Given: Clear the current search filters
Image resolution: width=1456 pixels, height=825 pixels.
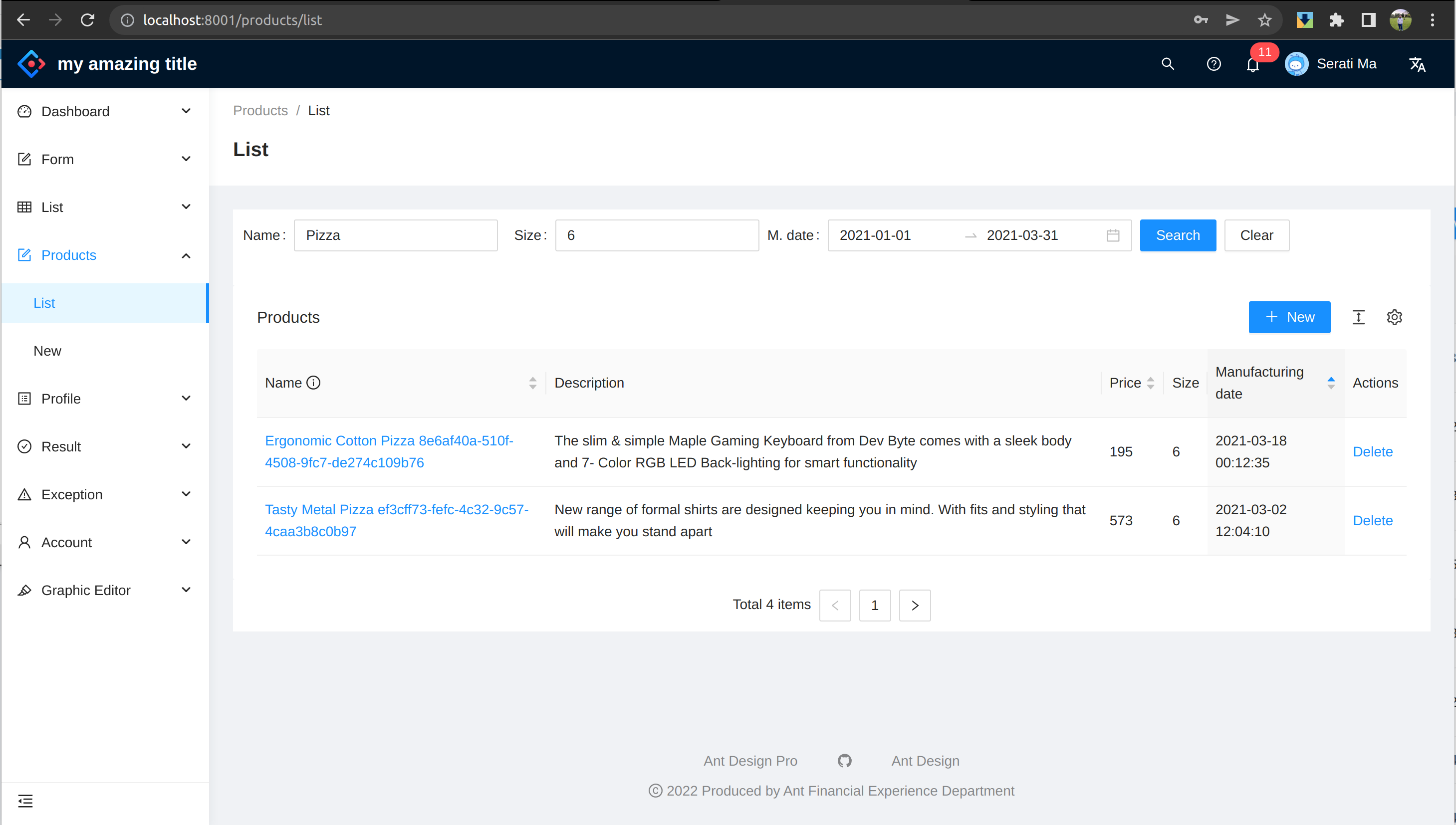Looking at the screenshot, I should [1256, 235].
